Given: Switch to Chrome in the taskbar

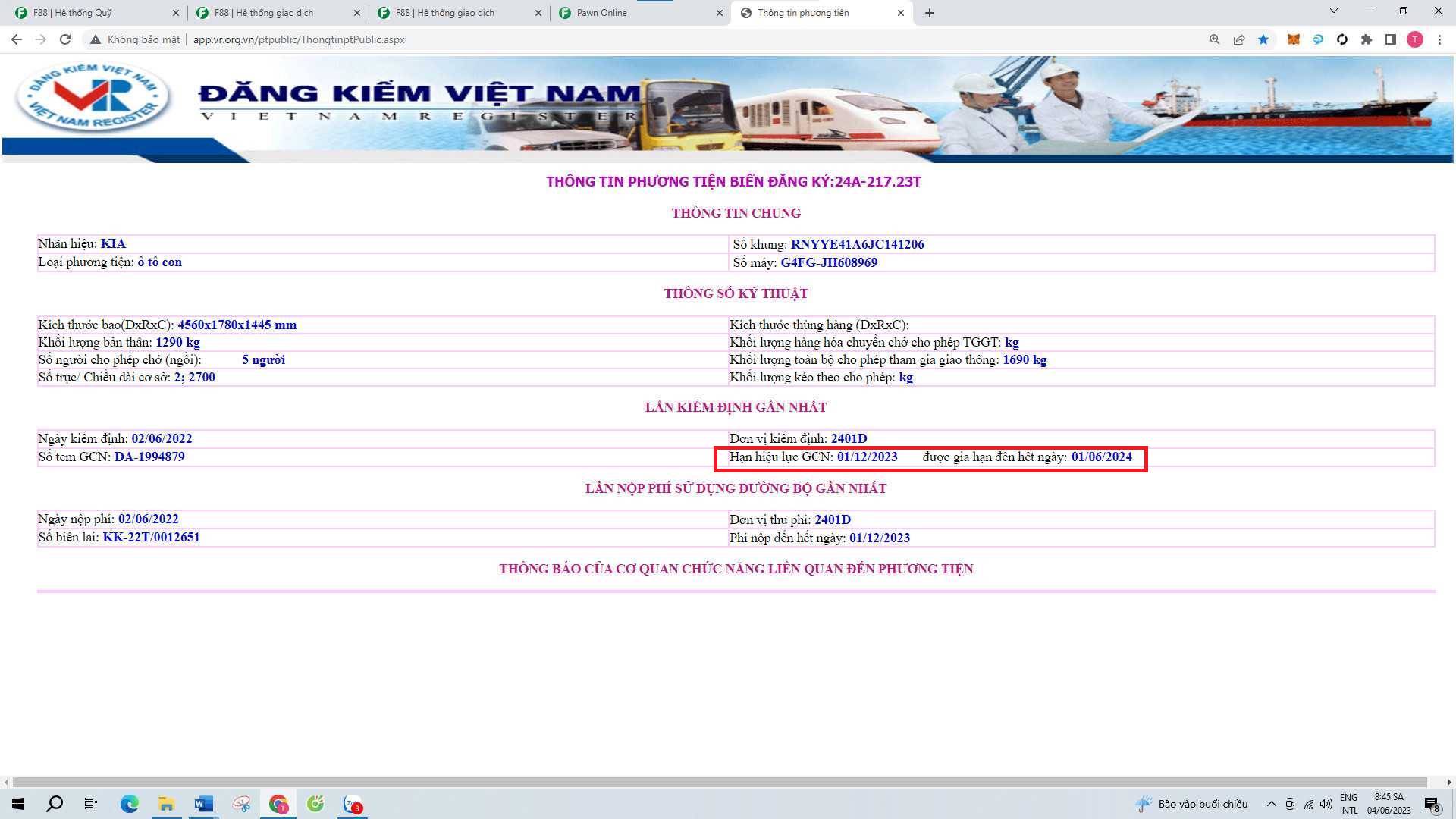Looking at the screenshot, I should pos(278,804).
